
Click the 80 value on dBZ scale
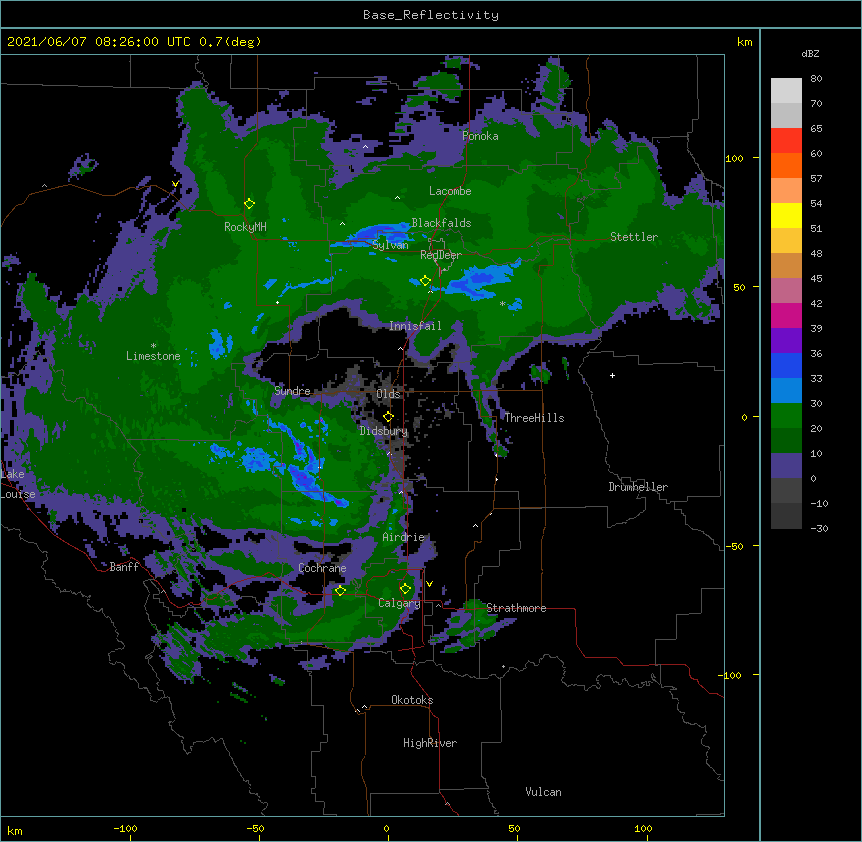coord(816,79)
